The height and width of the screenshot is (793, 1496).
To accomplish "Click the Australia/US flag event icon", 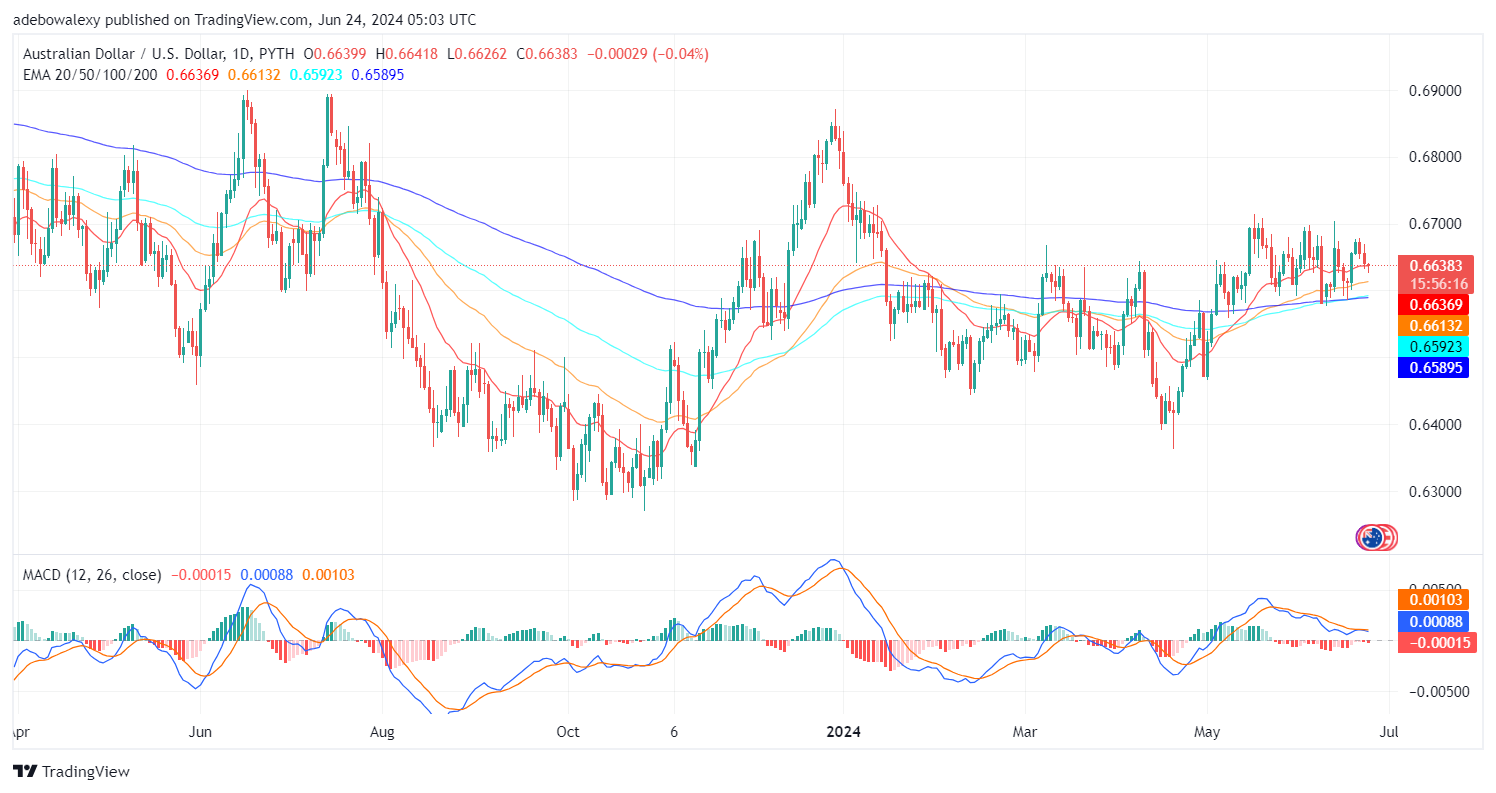I will coord(1376,537).
